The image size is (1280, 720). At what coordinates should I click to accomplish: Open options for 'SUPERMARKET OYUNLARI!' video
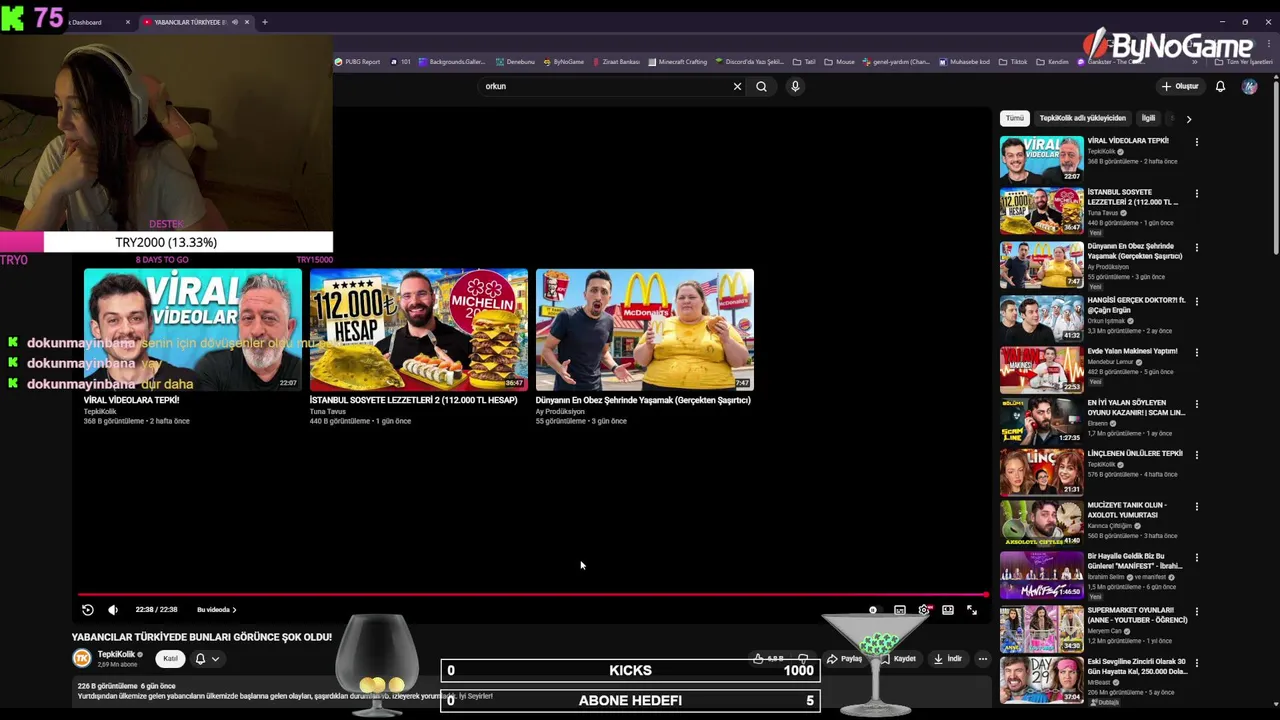click(x=1196, y=610)
